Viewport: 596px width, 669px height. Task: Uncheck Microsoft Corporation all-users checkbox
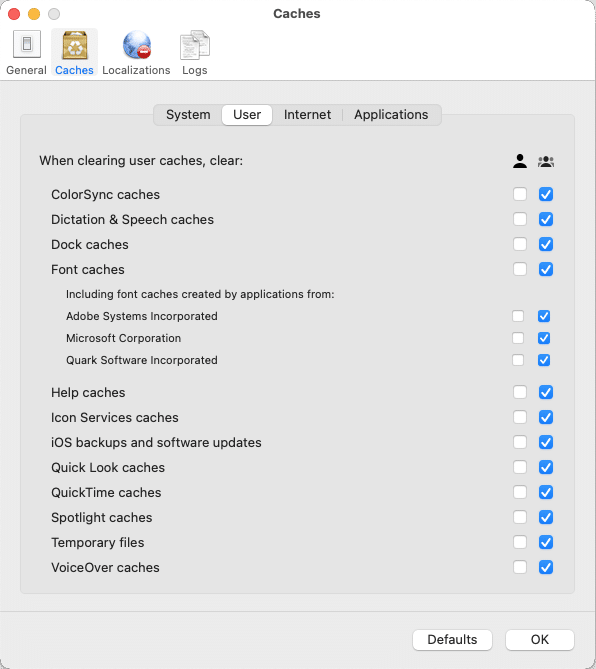pos(544,338)
